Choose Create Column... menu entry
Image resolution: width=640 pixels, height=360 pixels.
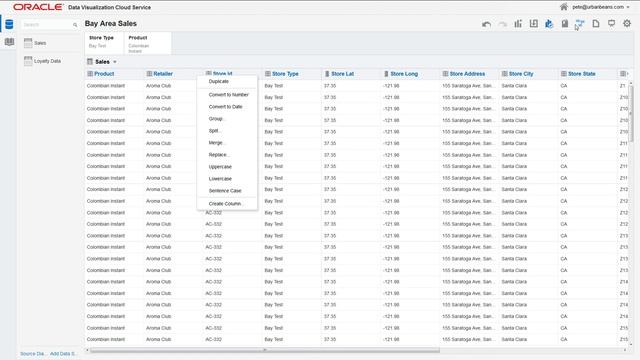tap(227, 204)
